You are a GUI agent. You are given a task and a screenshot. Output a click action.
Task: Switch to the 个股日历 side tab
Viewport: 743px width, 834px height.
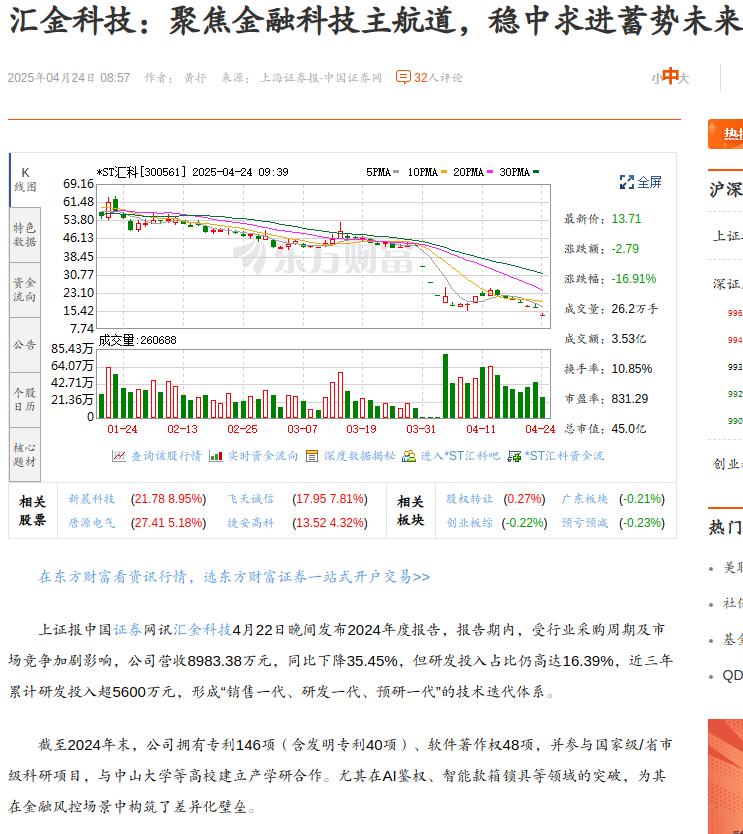(25, 400)
